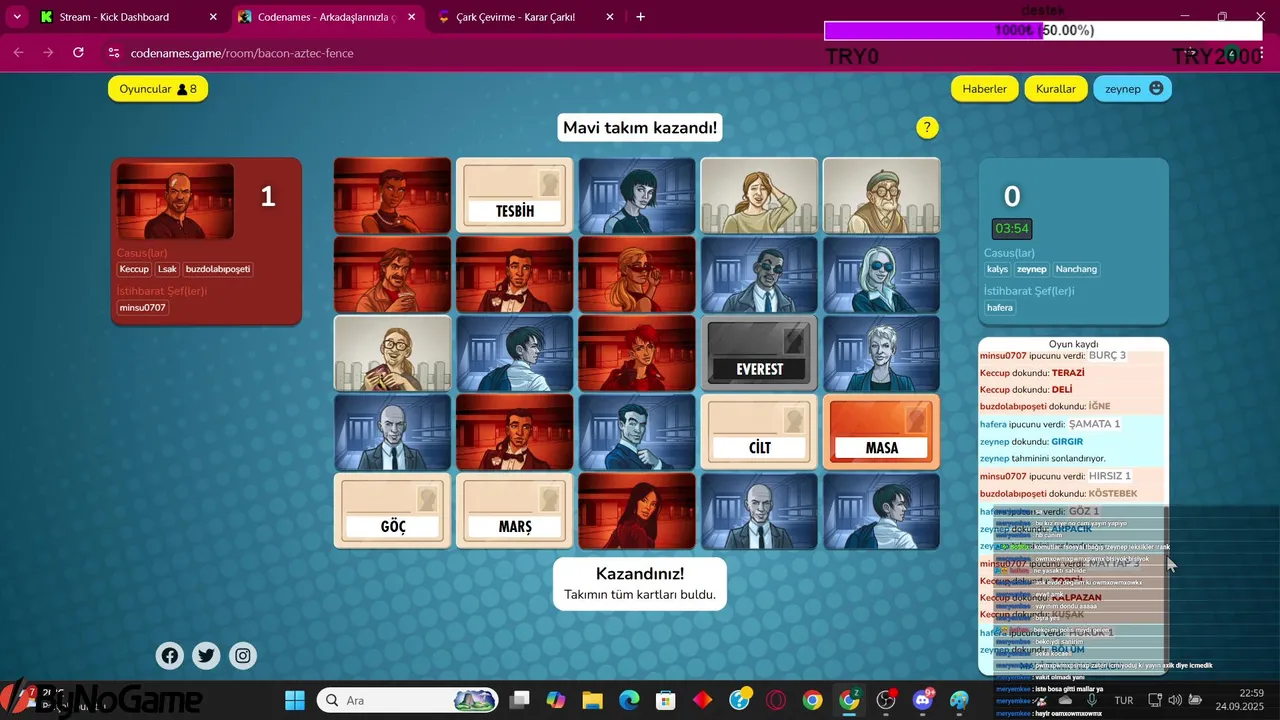
Task: Open the Opera browser taskbar icon
Action: (x=776, y=700)
